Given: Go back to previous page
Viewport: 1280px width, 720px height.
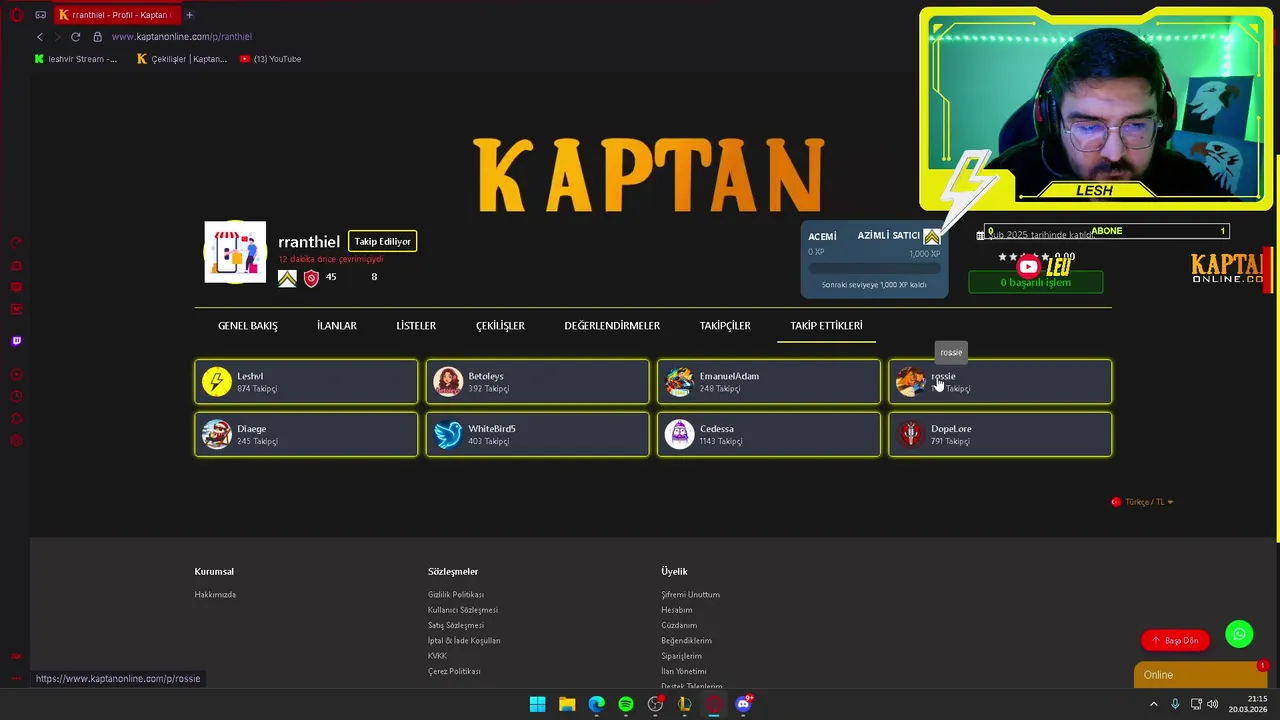Looking at the screenshot, I should click(x=40, y=37).
